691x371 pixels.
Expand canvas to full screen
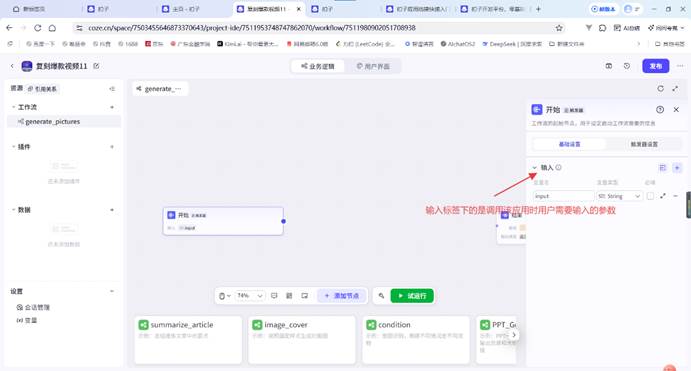pyautogui.click(x=675, y=89)
